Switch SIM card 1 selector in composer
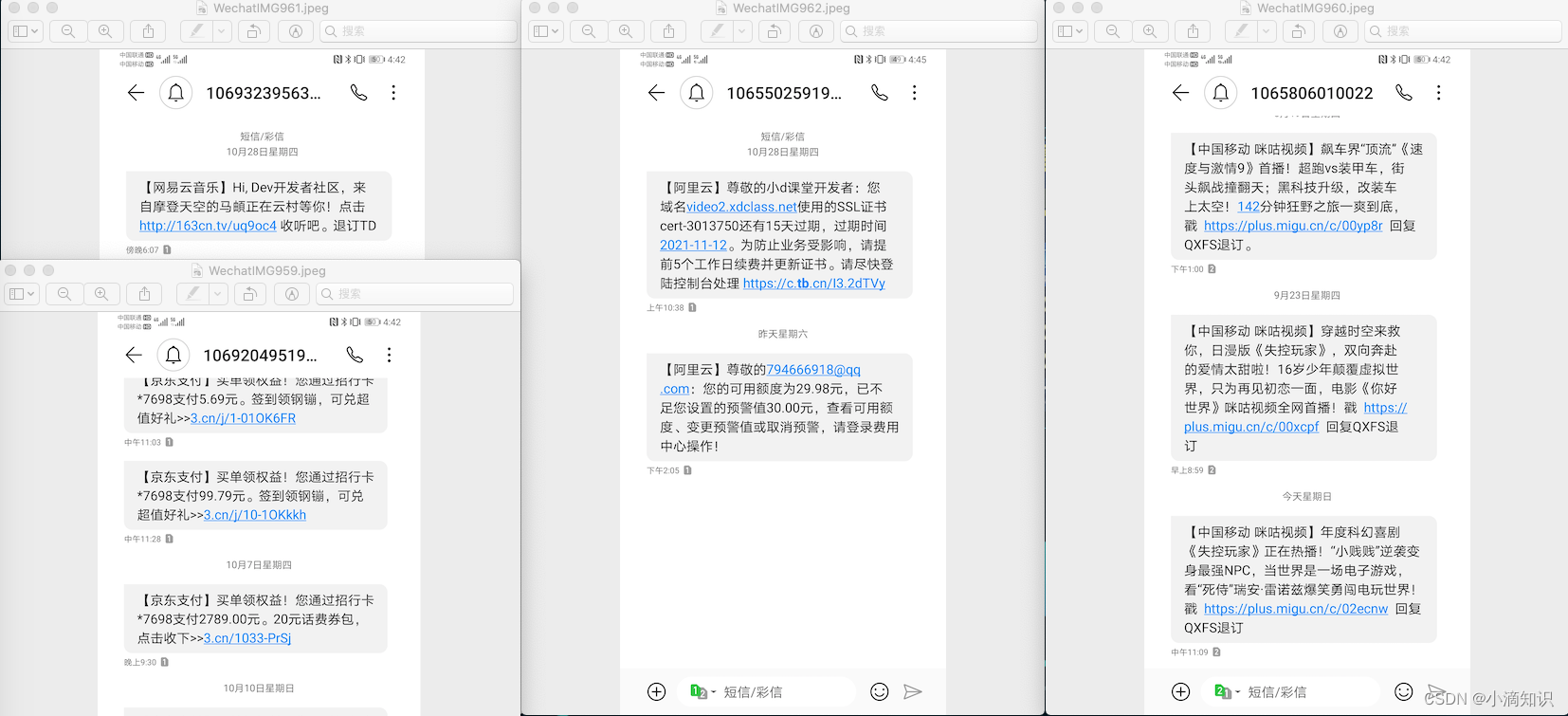Image resolution: width=1568 pixels, height=716 pixels. (702, 692)
